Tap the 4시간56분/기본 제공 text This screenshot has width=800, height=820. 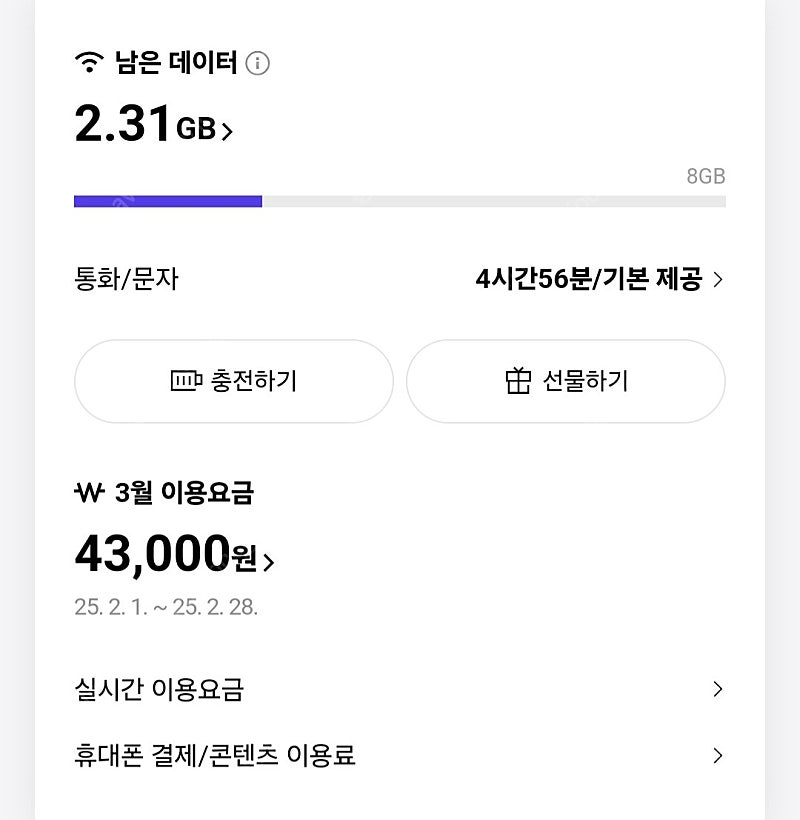589,279
